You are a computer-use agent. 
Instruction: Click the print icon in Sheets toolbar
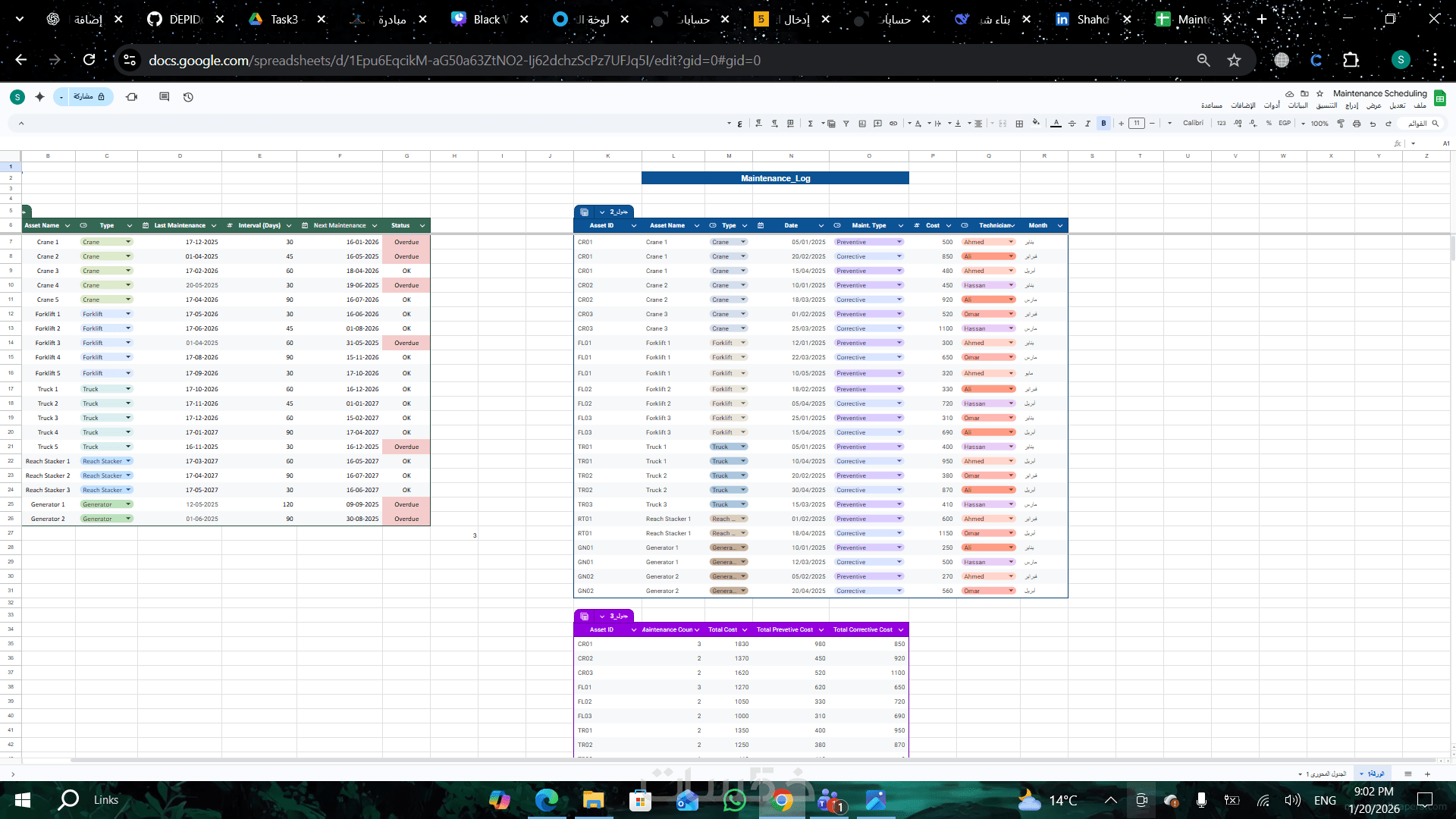point(1357,123)
